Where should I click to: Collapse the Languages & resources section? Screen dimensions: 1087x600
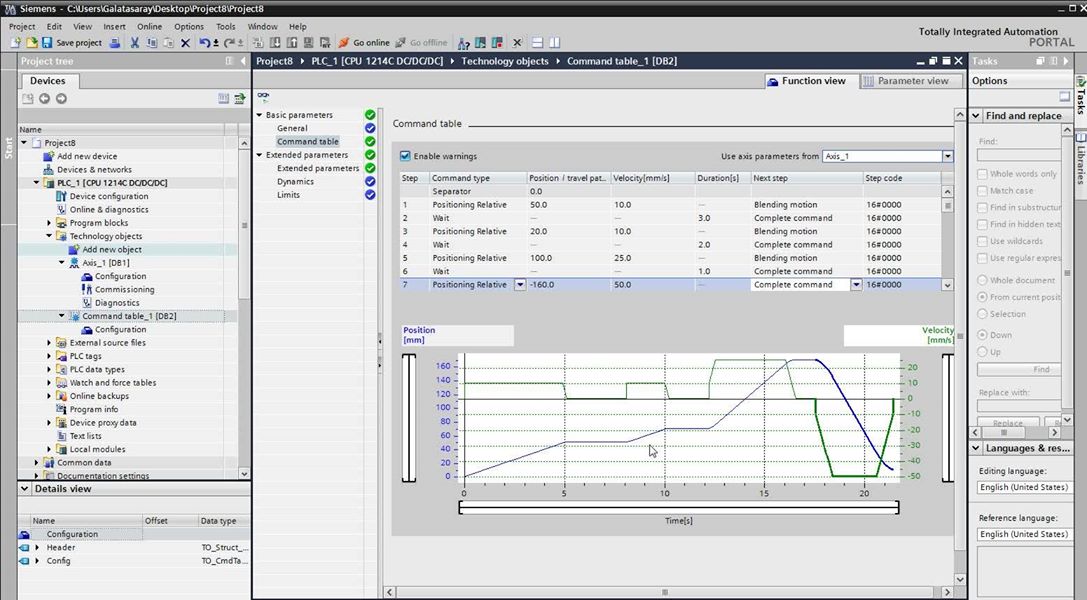click(x=976, y=448)
